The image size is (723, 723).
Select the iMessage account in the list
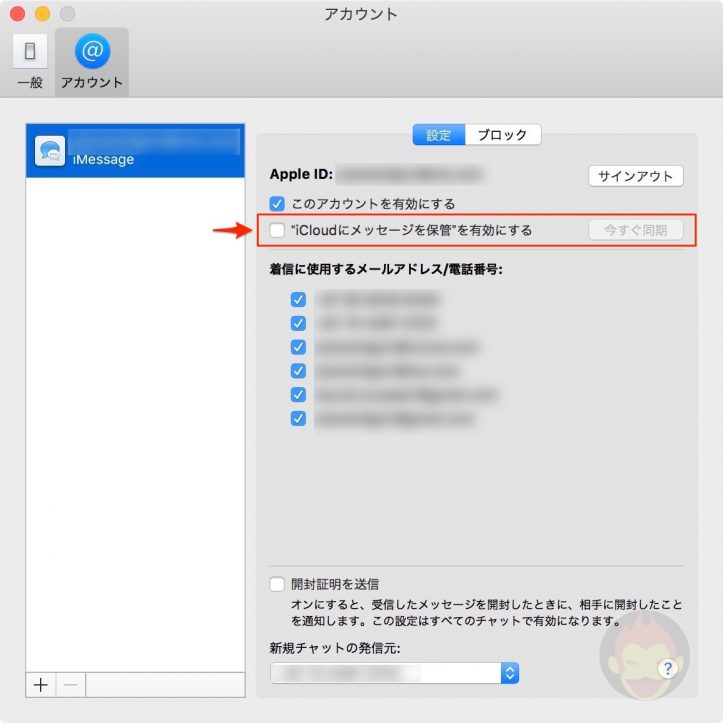(135, 151)
